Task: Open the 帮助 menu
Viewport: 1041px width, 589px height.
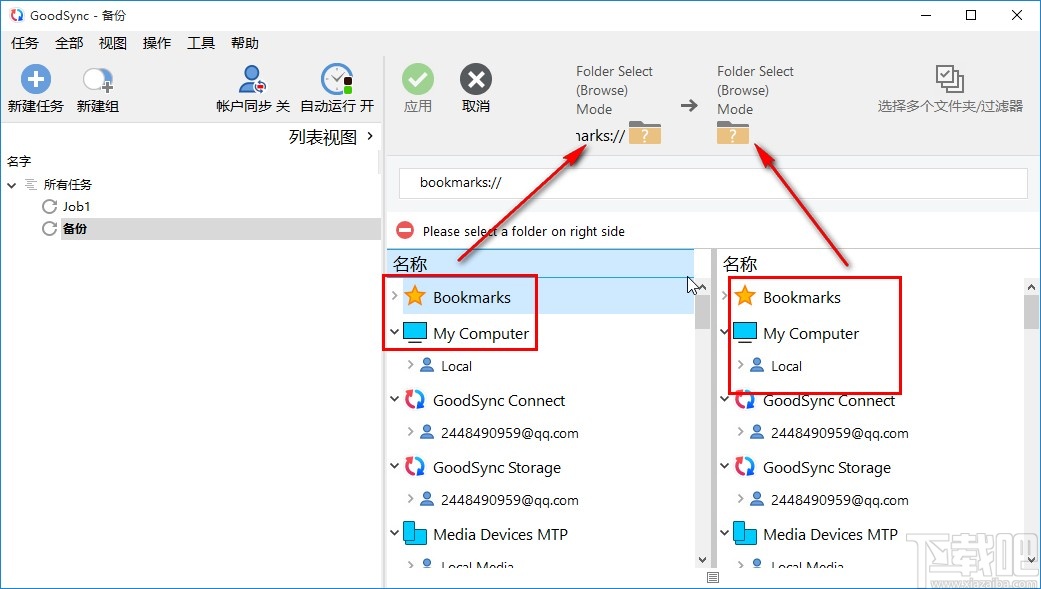Action: click(244, 43)
